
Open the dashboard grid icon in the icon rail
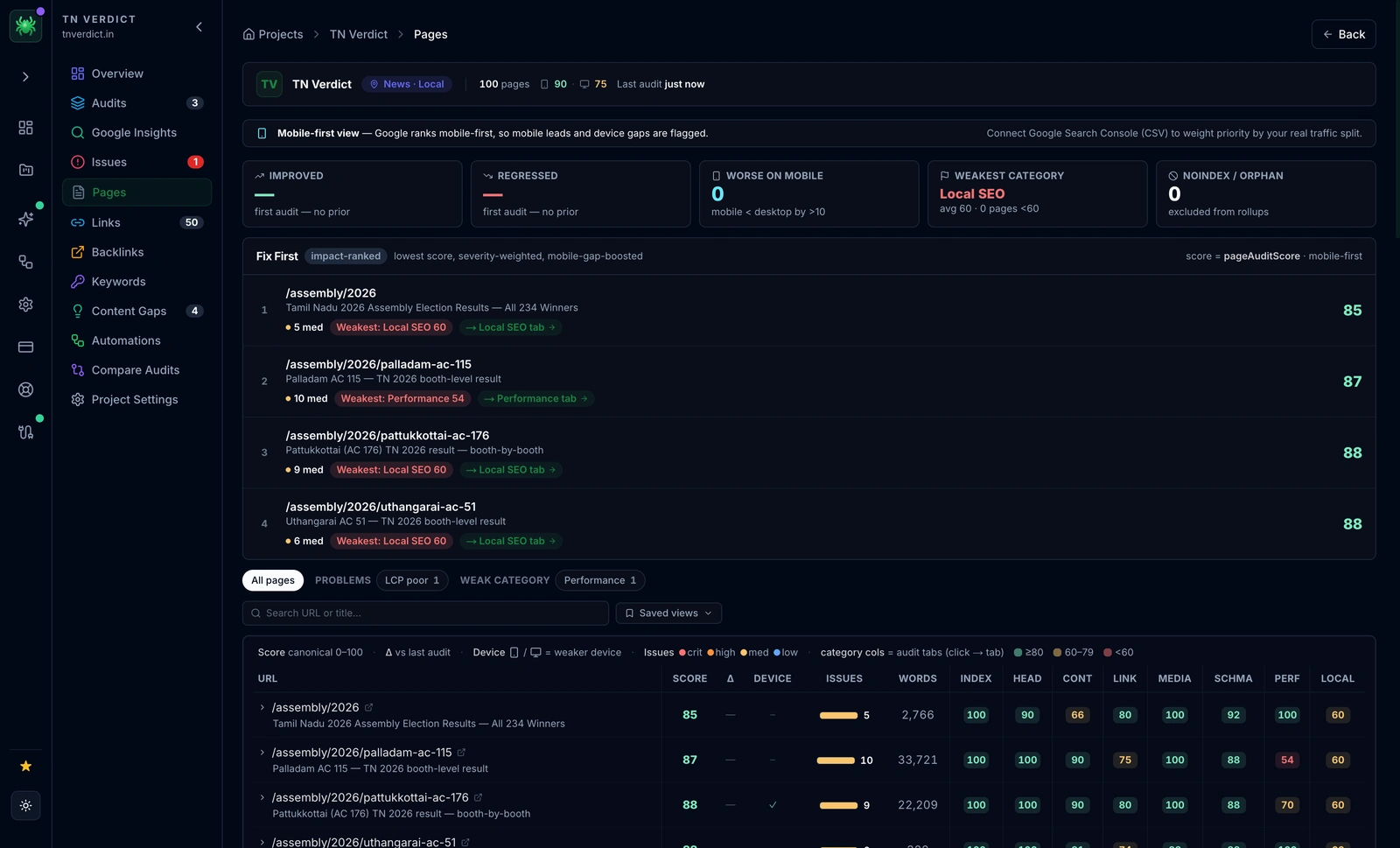(x=25, y=128)
